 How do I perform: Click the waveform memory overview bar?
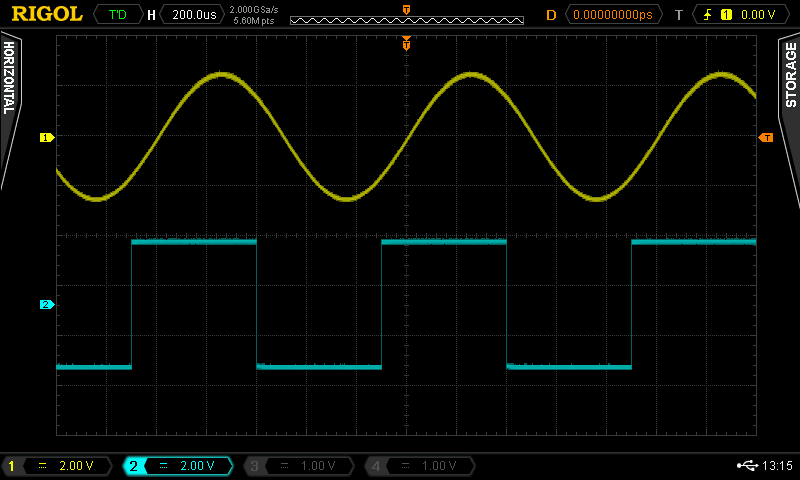click(407, 20)
